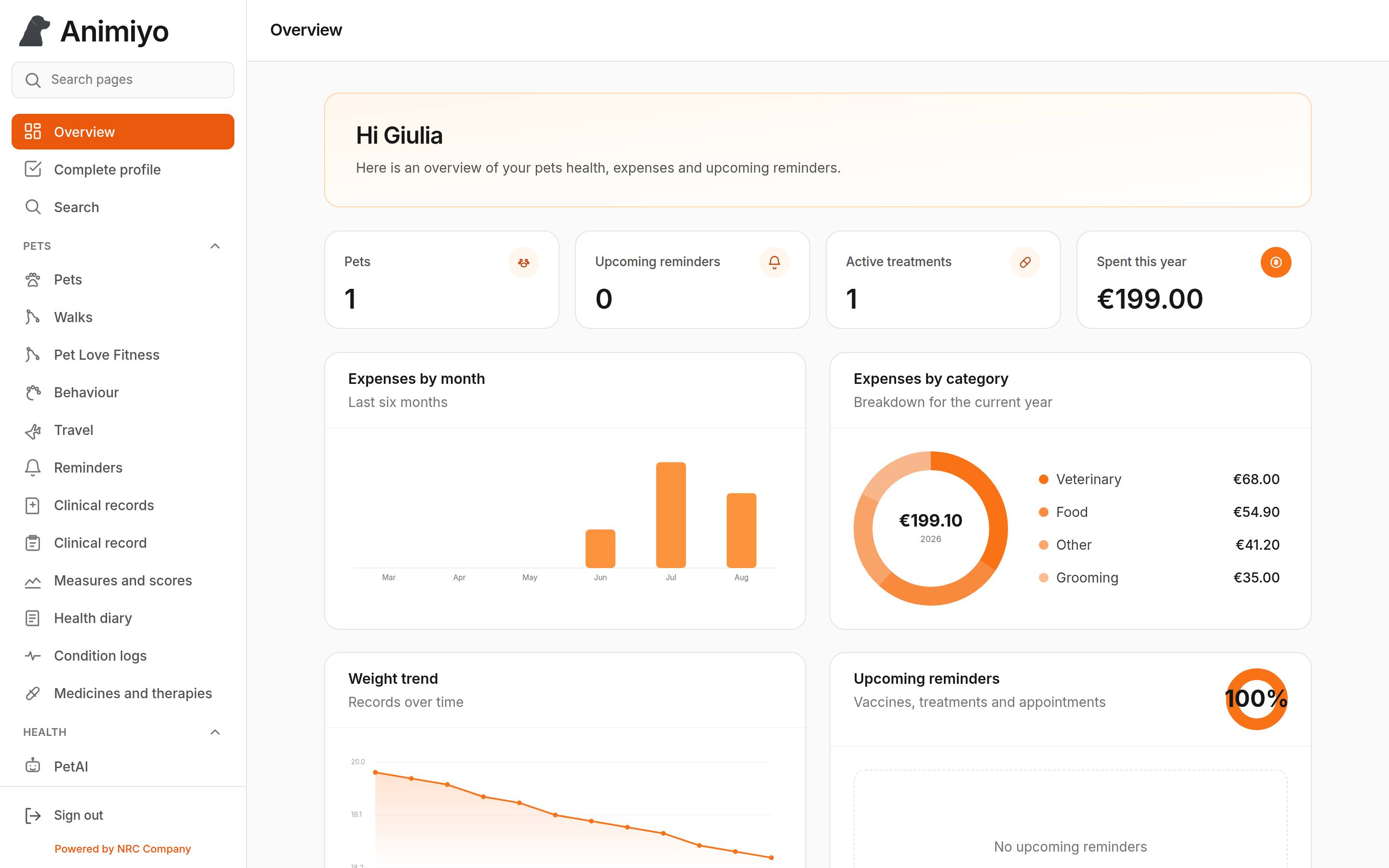
Task: Click the paw icon on Pets card
Action: (523, 262)
